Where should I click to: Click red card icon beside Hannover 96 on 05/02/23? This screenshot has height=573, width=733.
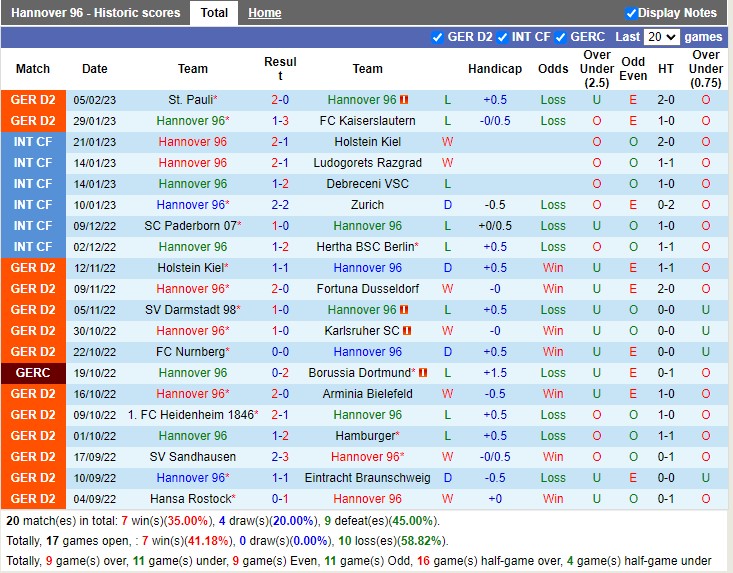click(x=404, y=100)
